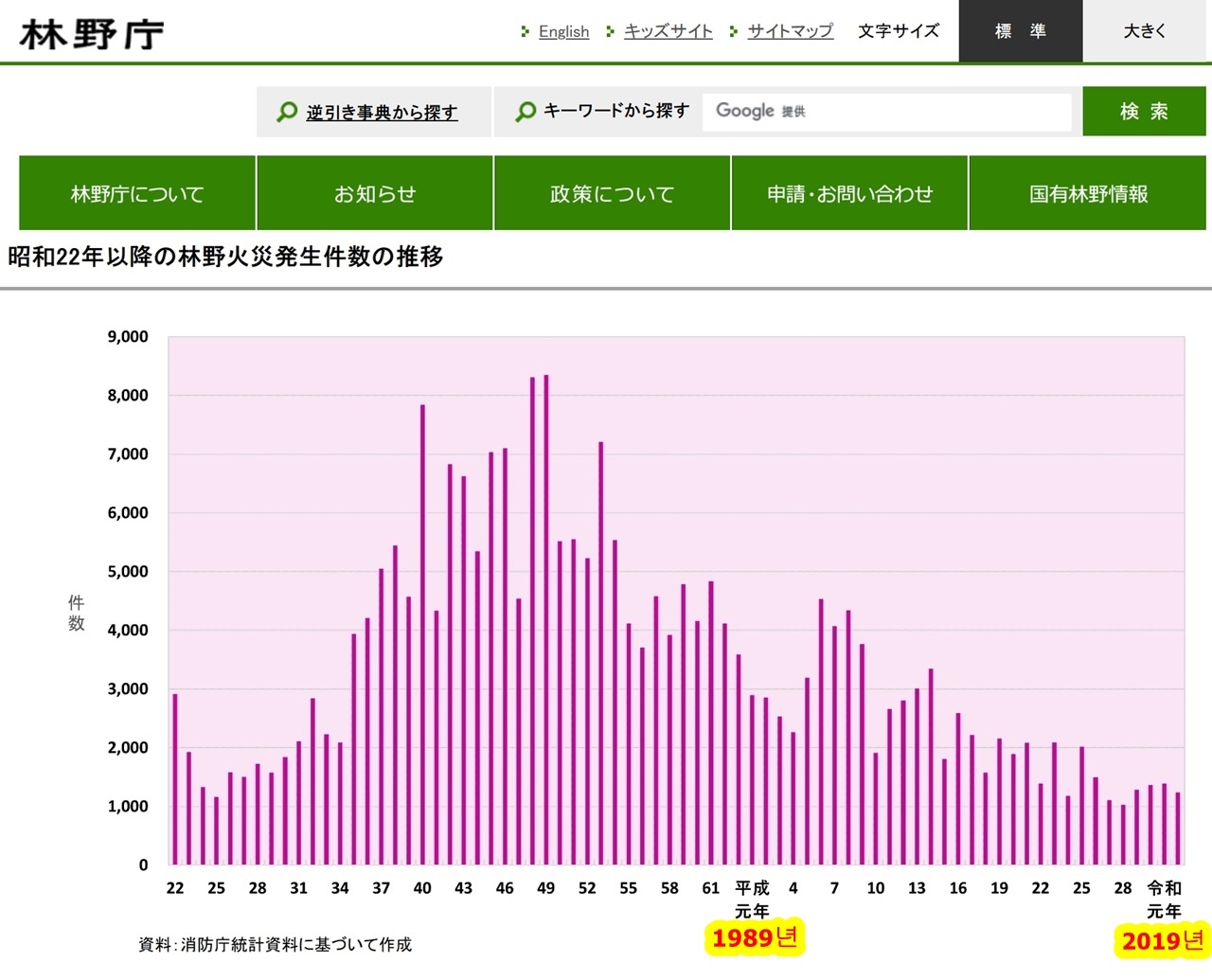Click the arrow bullet before キッズサイト
Image resolution: width=1212 pixels, height=980 pixels.
(610, 31)
